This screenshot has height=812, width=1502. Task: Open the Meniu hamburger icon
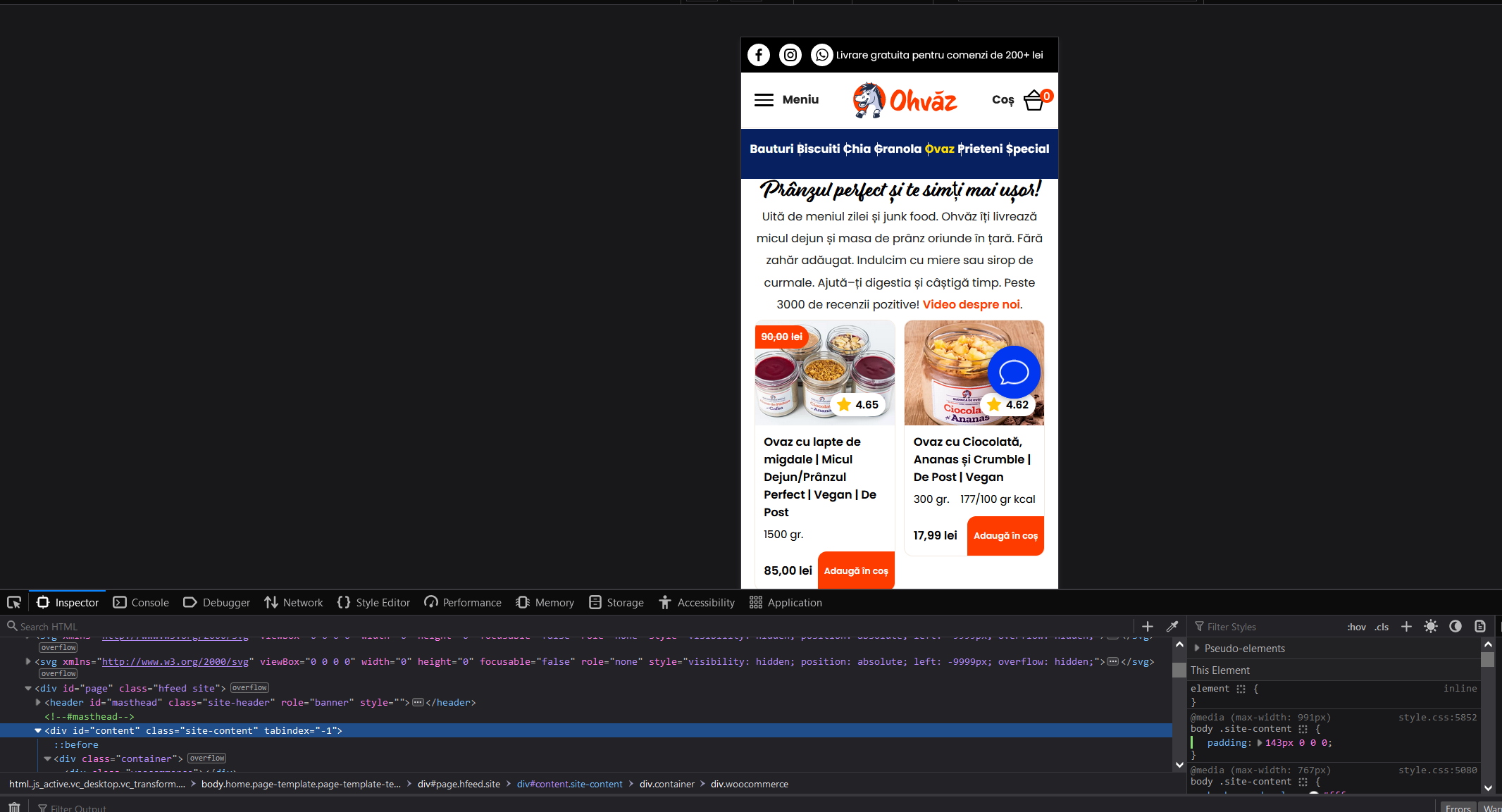(x=764, y=99)
